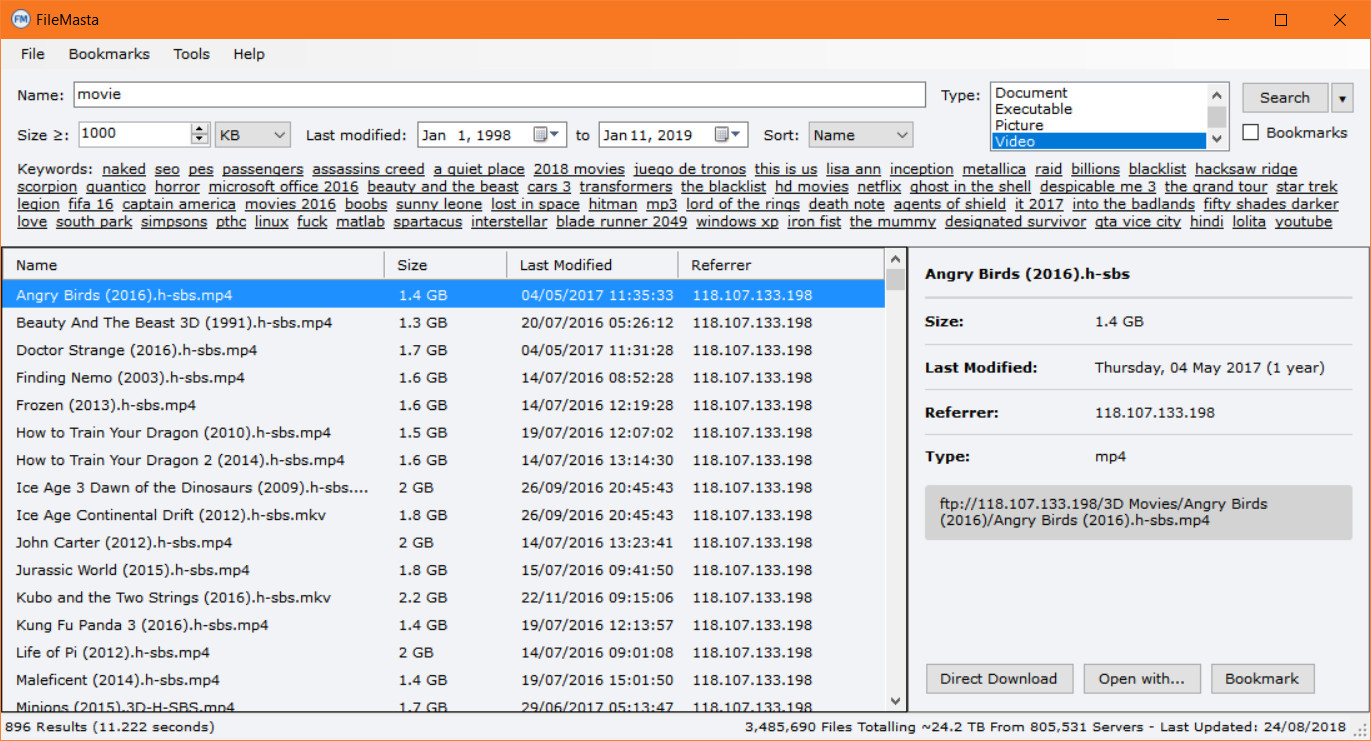Open the Tools menu
Image resolution: width=1371 pixels, height=741 pixels.
(191, 54)
